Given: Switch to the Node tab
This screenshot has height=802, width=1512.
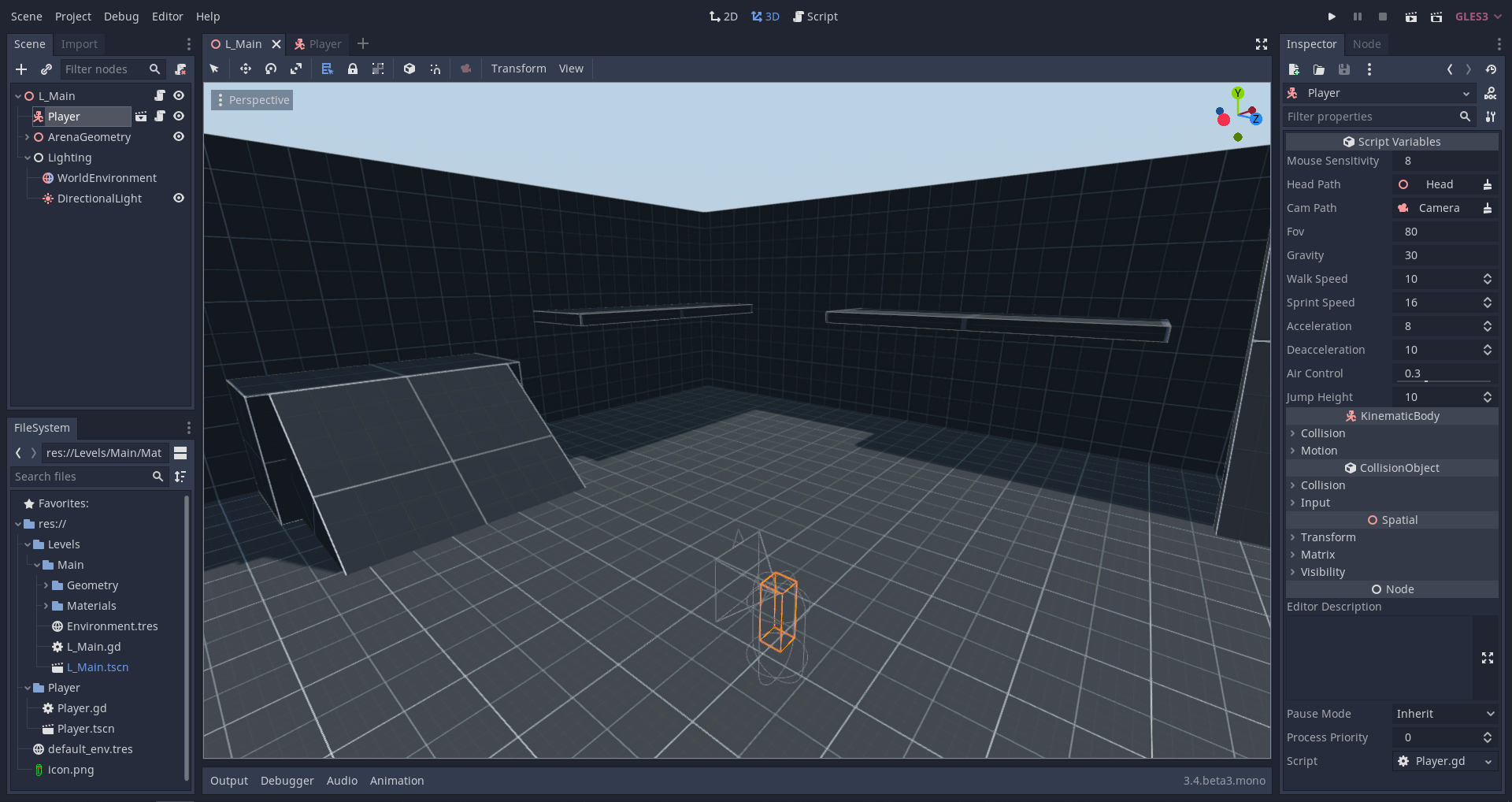Looking at the screenshot, I should (1366, 44).
